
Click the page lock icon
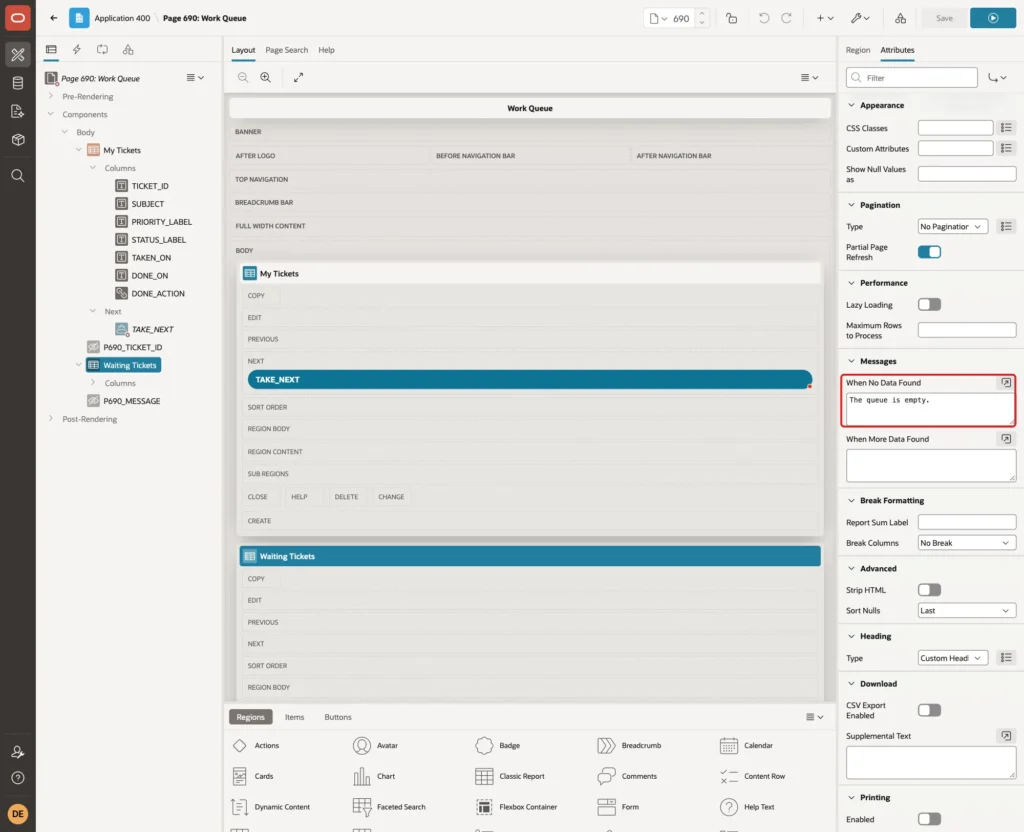731,18
